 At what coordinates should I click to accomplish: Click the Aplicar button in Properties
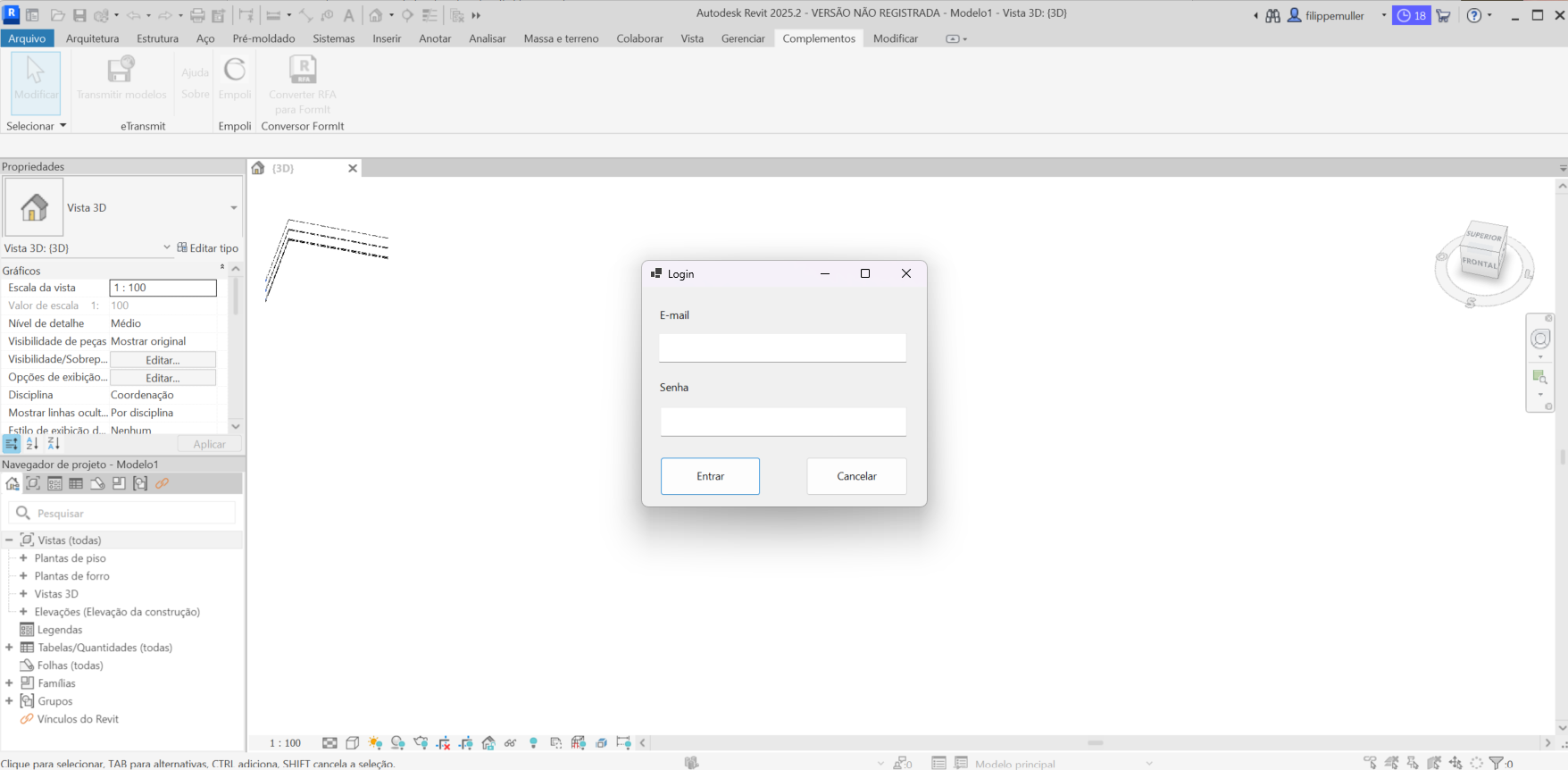pyautogui.click(x=209, y=444)
